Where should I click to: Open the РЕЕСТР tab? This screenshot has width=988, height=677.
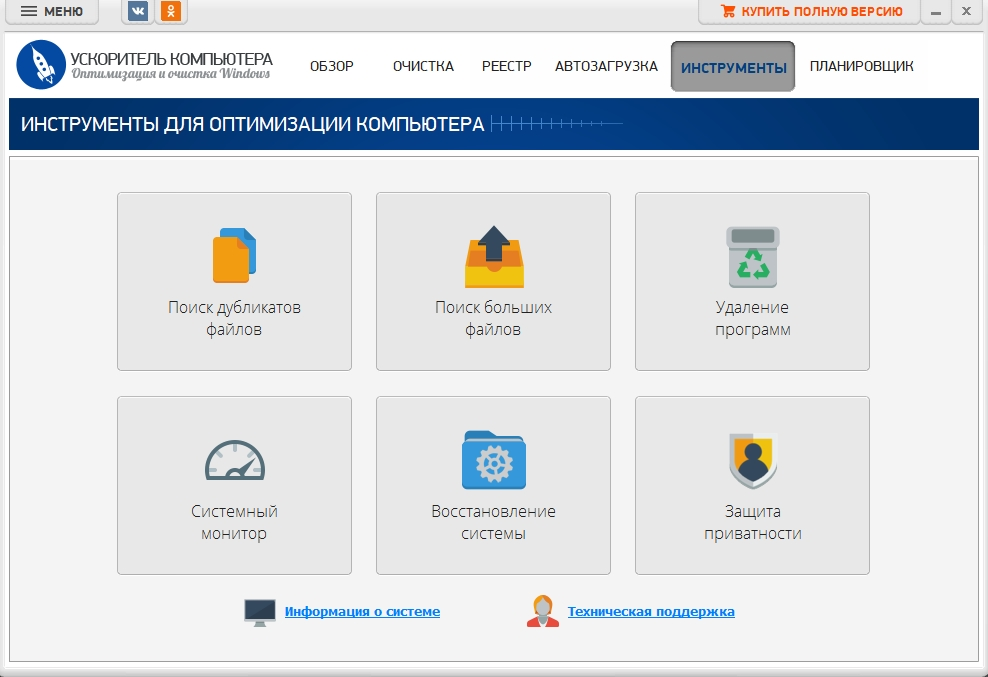(507, 66)
